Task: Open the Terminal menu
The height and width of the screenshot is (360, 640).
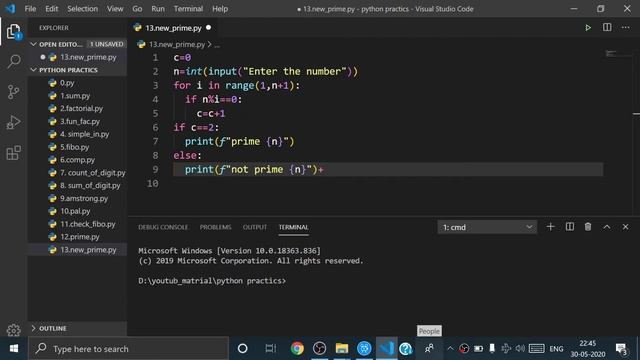Action: click(x=188, y=9)
